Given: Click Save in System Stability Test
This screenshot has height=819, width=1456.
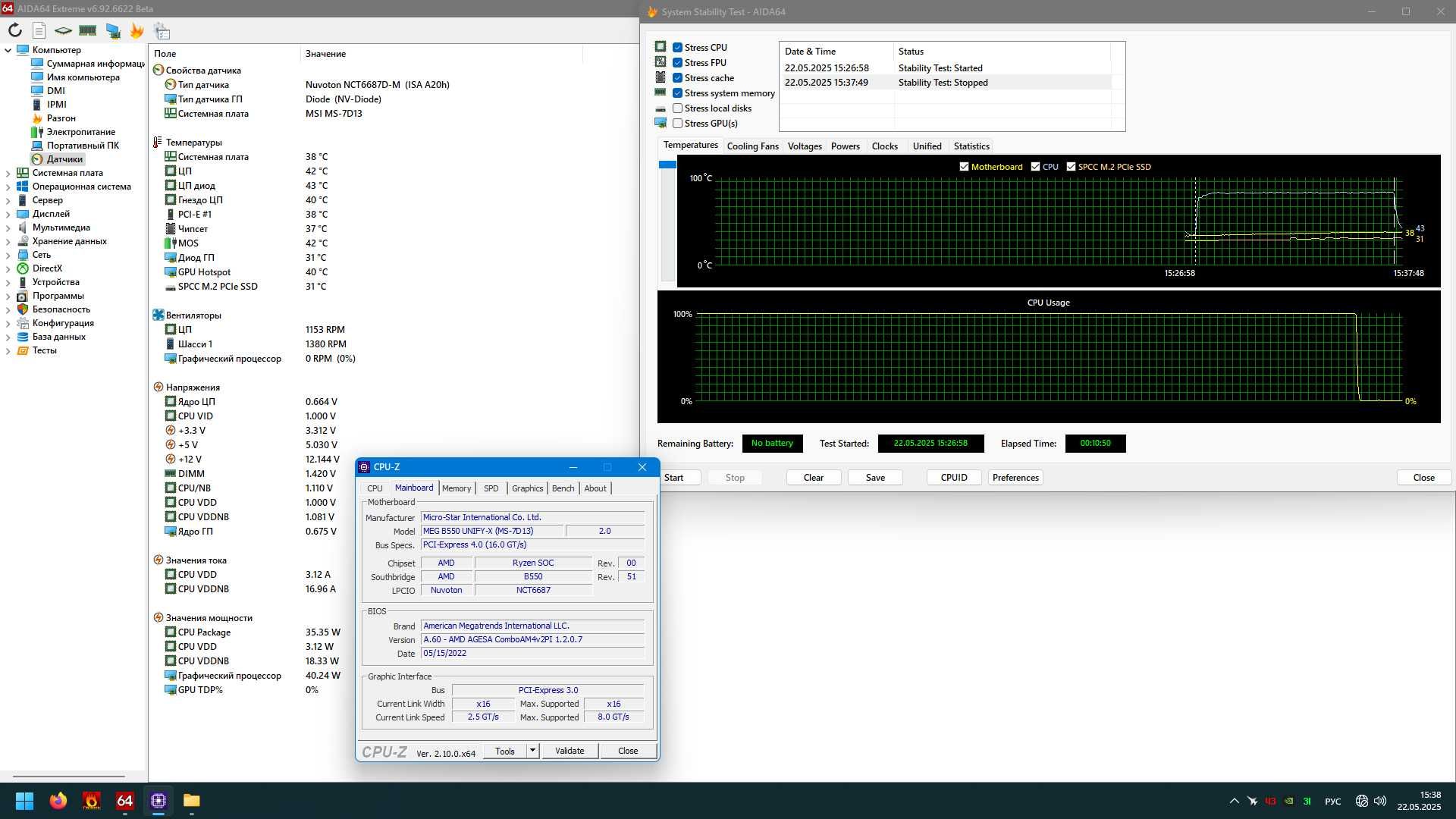Looking at the screenshot, I should (875, 478).
